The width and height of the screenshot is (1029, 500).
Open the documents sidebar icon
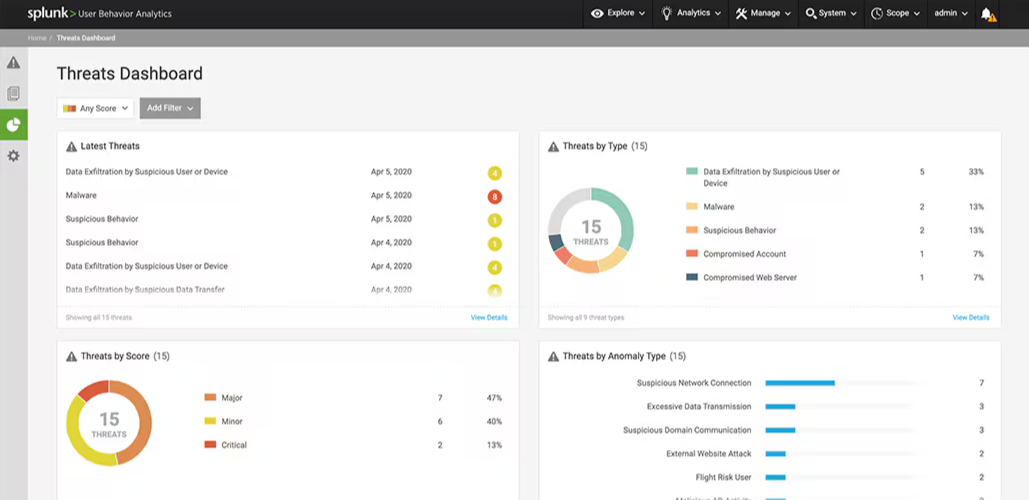pos(13,94)
